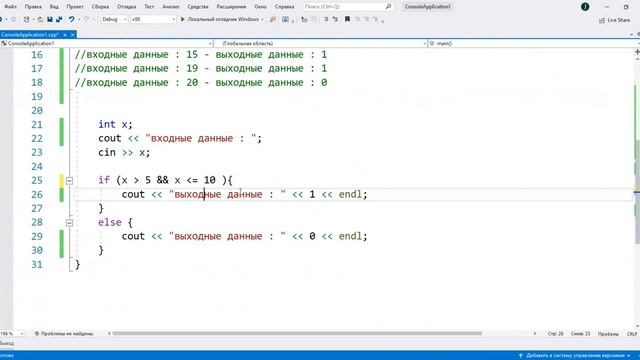640x360 pixels.
Task: Toggle the bookmark icon
Action: pos(347,19)
